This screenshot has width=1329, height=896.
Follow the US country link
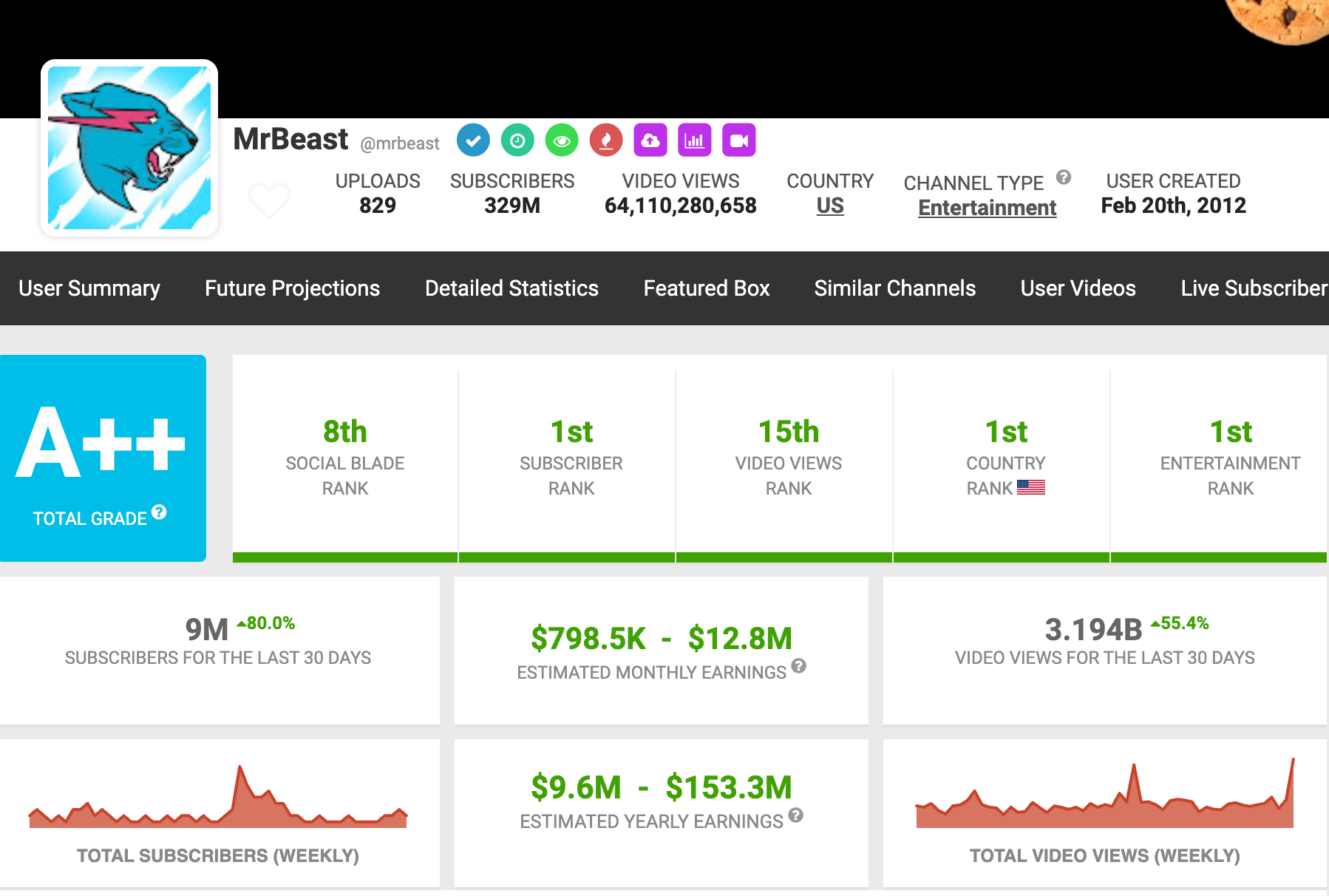[830, 206]
